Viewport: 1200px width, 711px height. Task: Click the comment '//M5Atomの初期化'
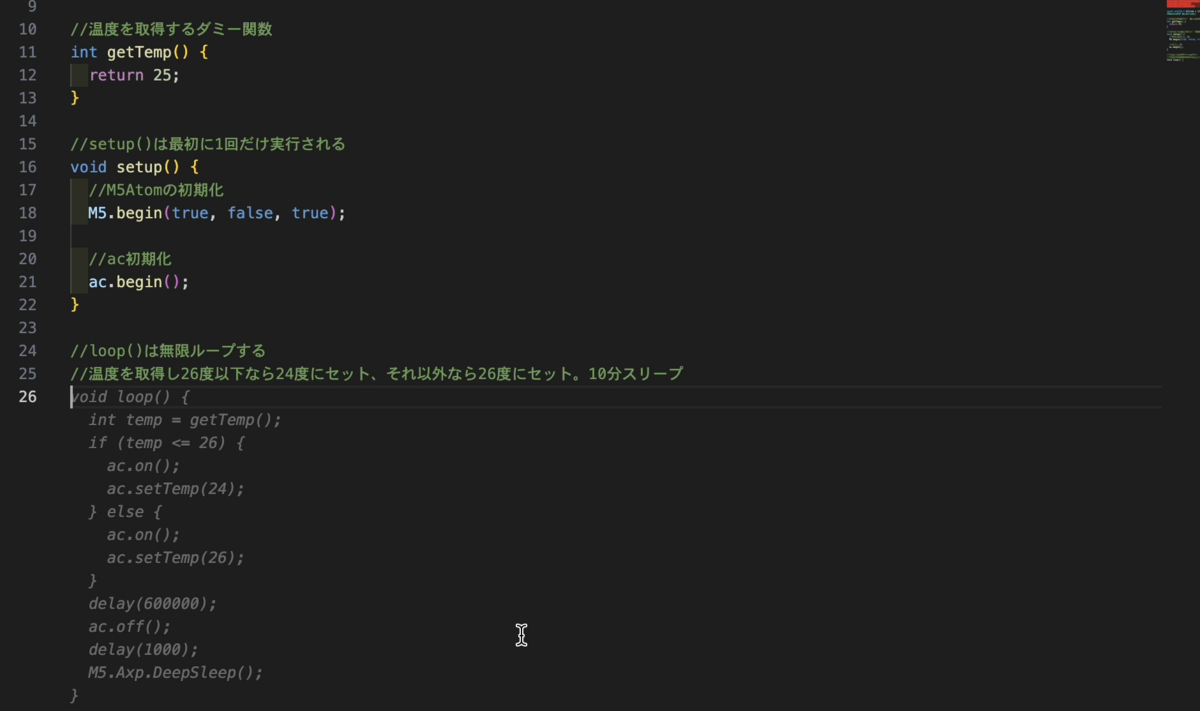[155, 190]
